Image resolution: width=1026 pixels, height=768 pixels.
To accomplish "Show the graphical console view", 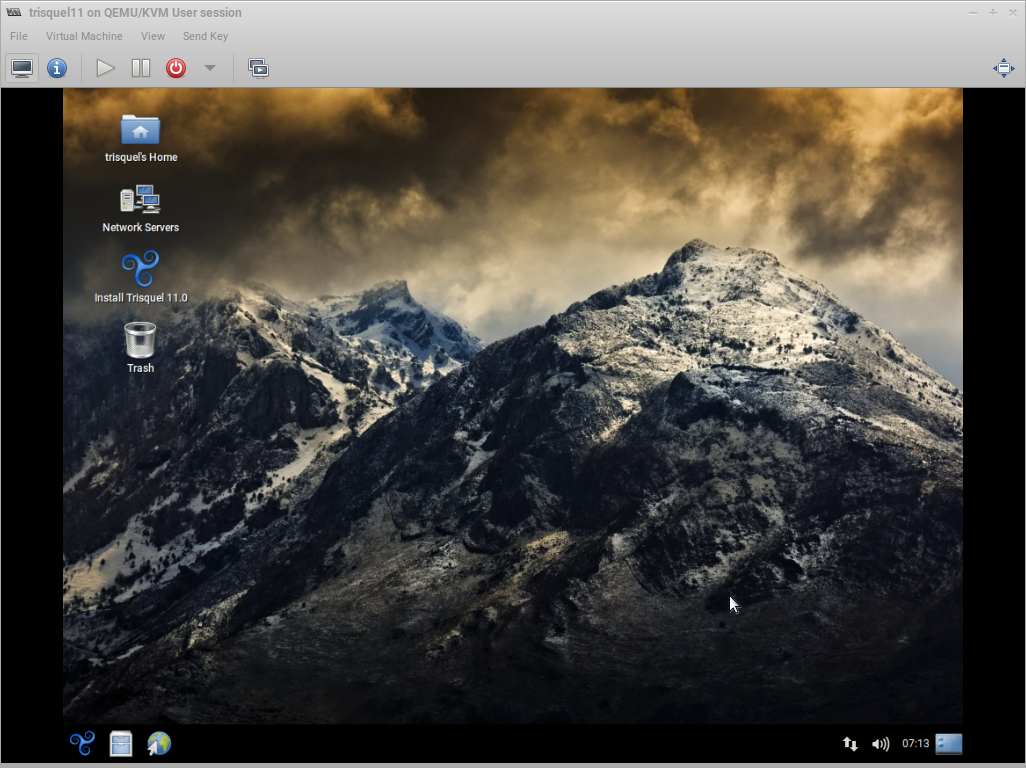I will [22, 68].
